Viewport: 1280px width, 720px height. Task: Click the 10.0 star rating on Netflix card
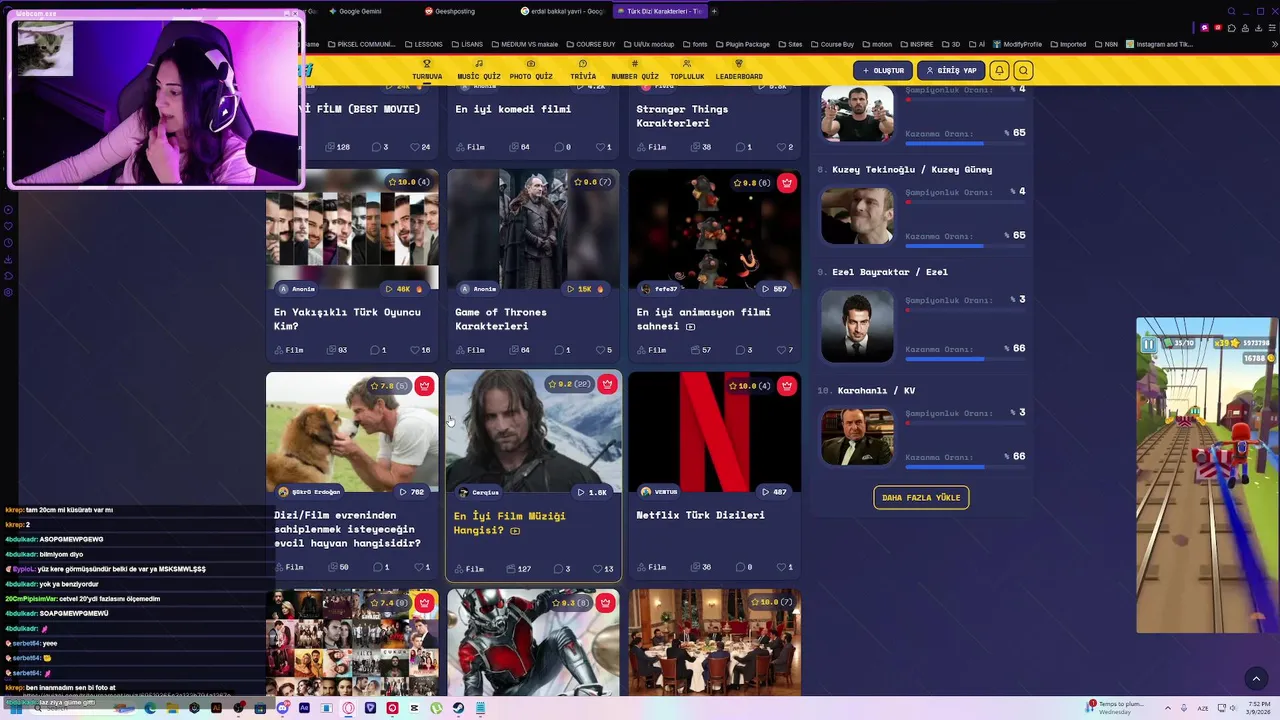(750, 386)
